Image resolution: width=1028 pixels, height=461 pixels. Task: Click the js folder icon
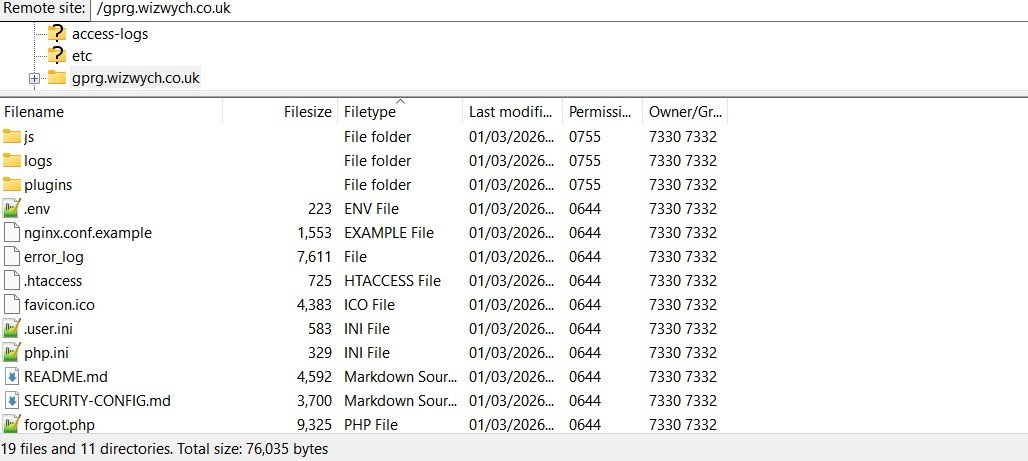point(12,136)
